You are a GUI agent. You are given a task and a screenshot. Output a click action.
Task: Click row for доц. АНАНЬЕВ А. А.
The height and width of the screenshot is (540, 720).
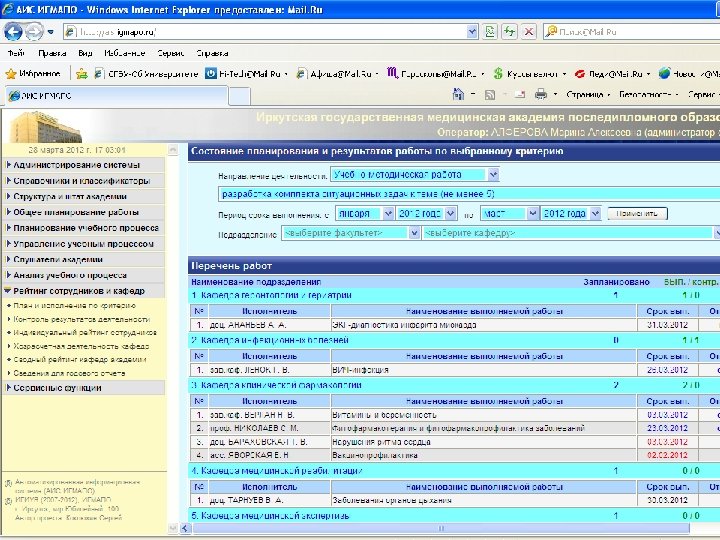point(455,325)
